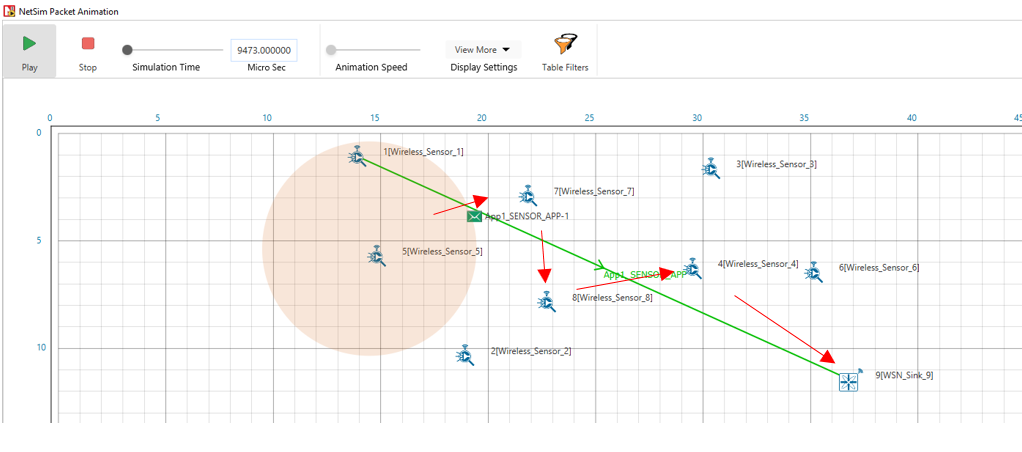Click the 3[Wireless_Sensor_3] label
Screen dimensions: 1022x452
(776, 164)
